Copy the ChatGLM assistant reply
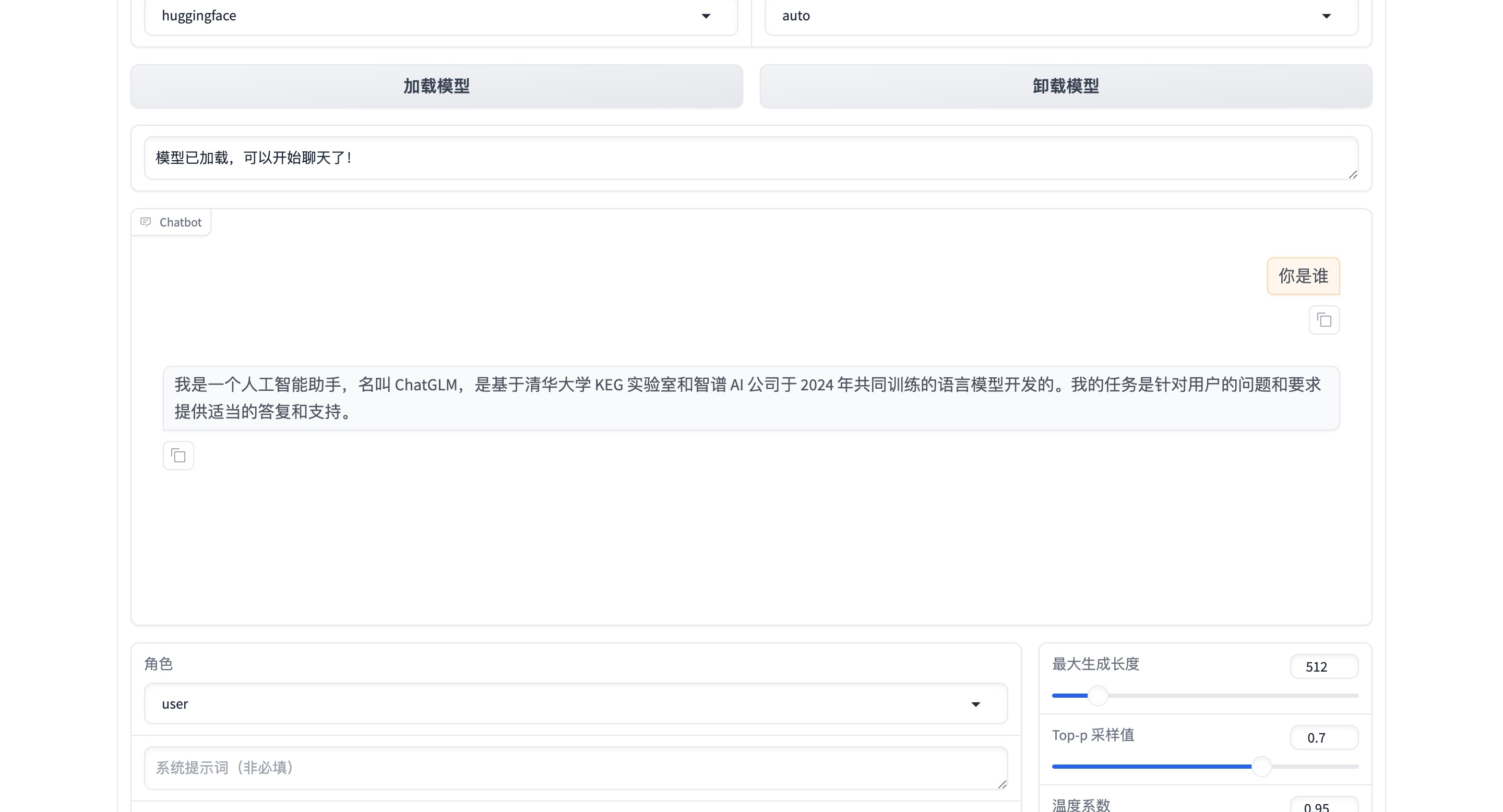Viewport: 1503px width, 812px height. (x=178, y=456)
